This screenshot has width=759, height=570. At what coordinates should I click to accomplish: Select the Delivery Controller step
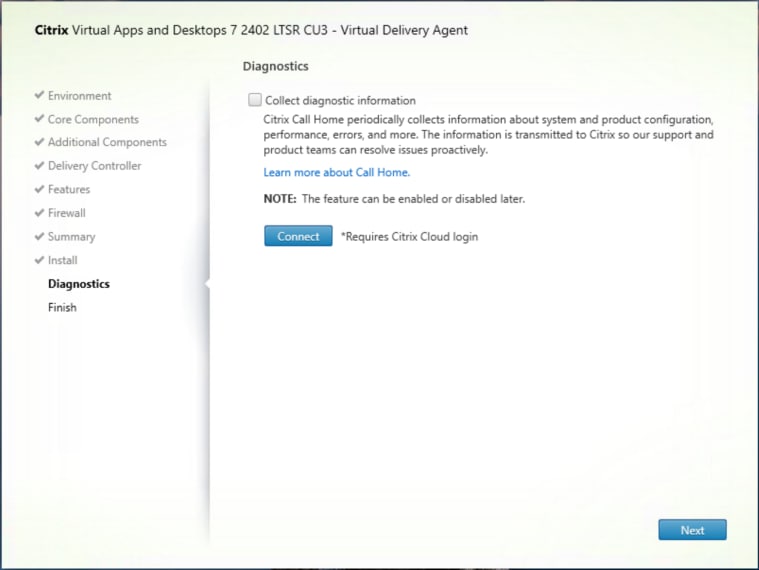pyautogui.click(x=94, y=166)
